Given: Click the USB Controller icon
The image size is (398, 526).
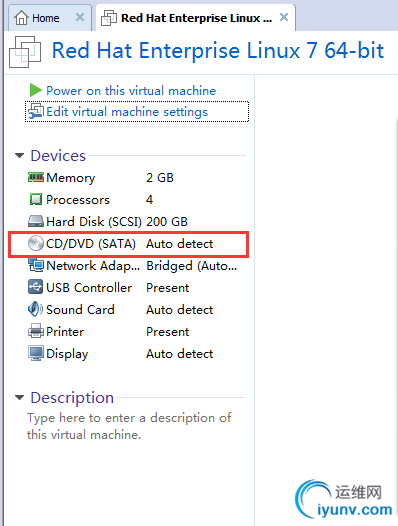Looking at the screenshot, I should click(36, 287).
